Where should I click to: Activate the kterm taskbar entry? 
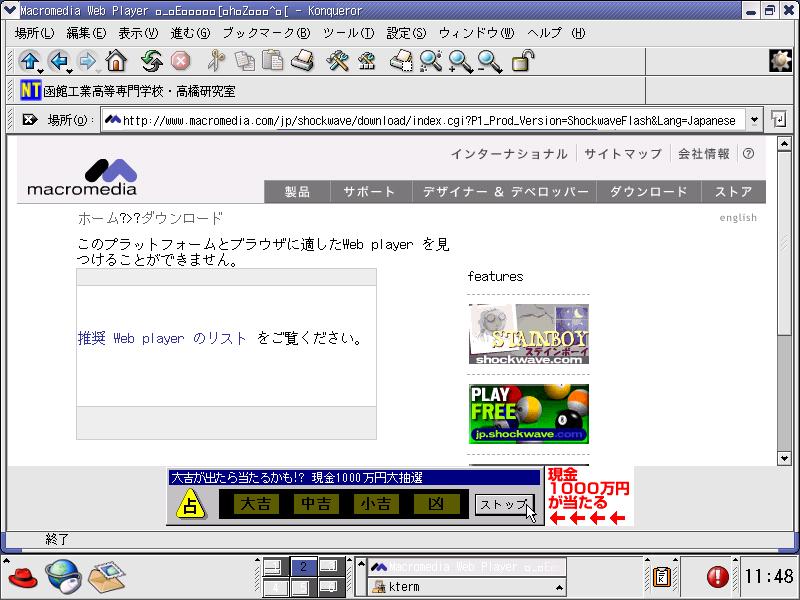pyautogui.click(x=467, y=587)
